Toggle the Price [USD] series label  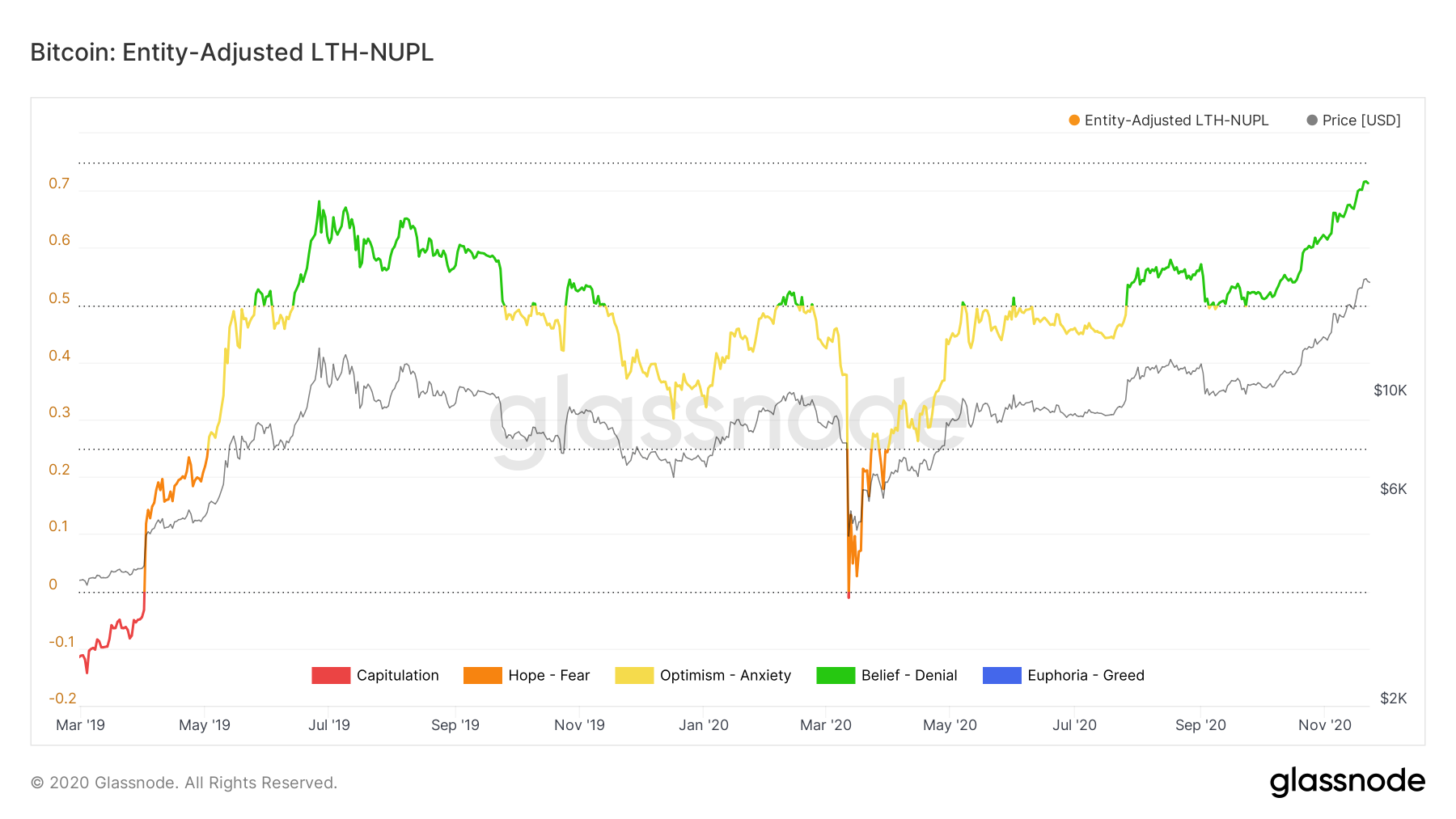1361,120
